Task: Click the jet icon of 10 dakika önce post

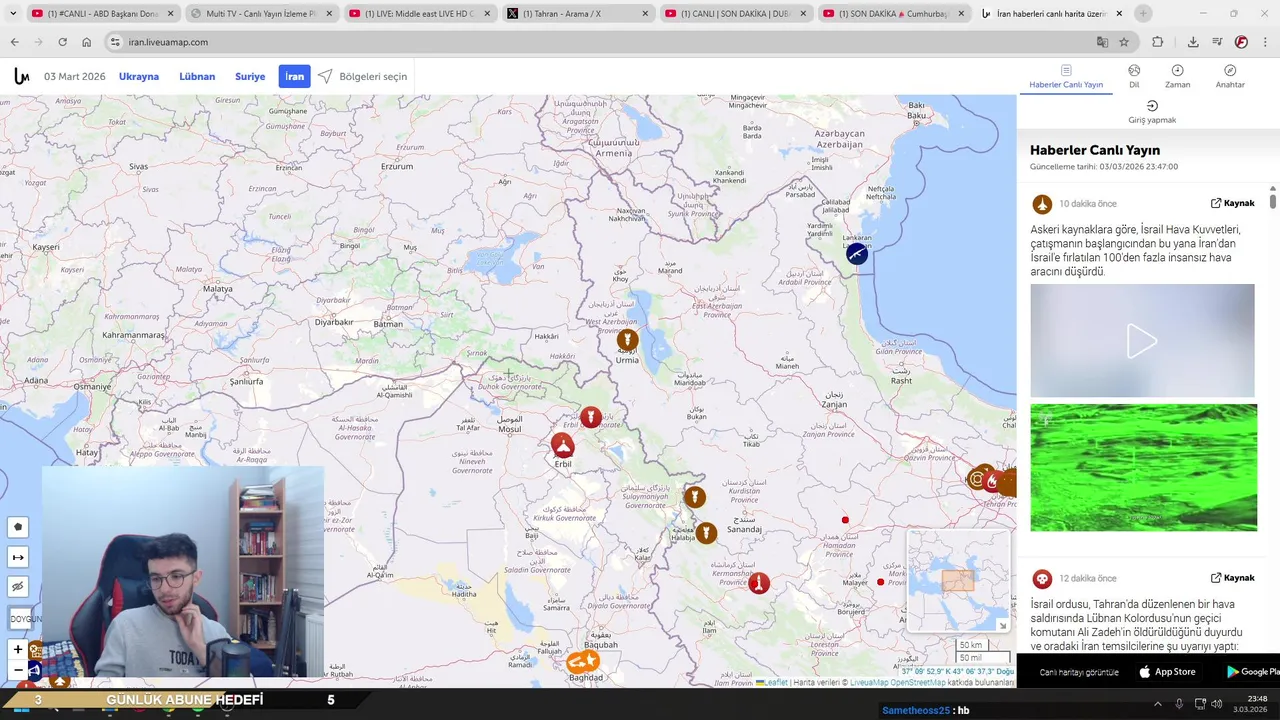Action: tap(1042, 204)
